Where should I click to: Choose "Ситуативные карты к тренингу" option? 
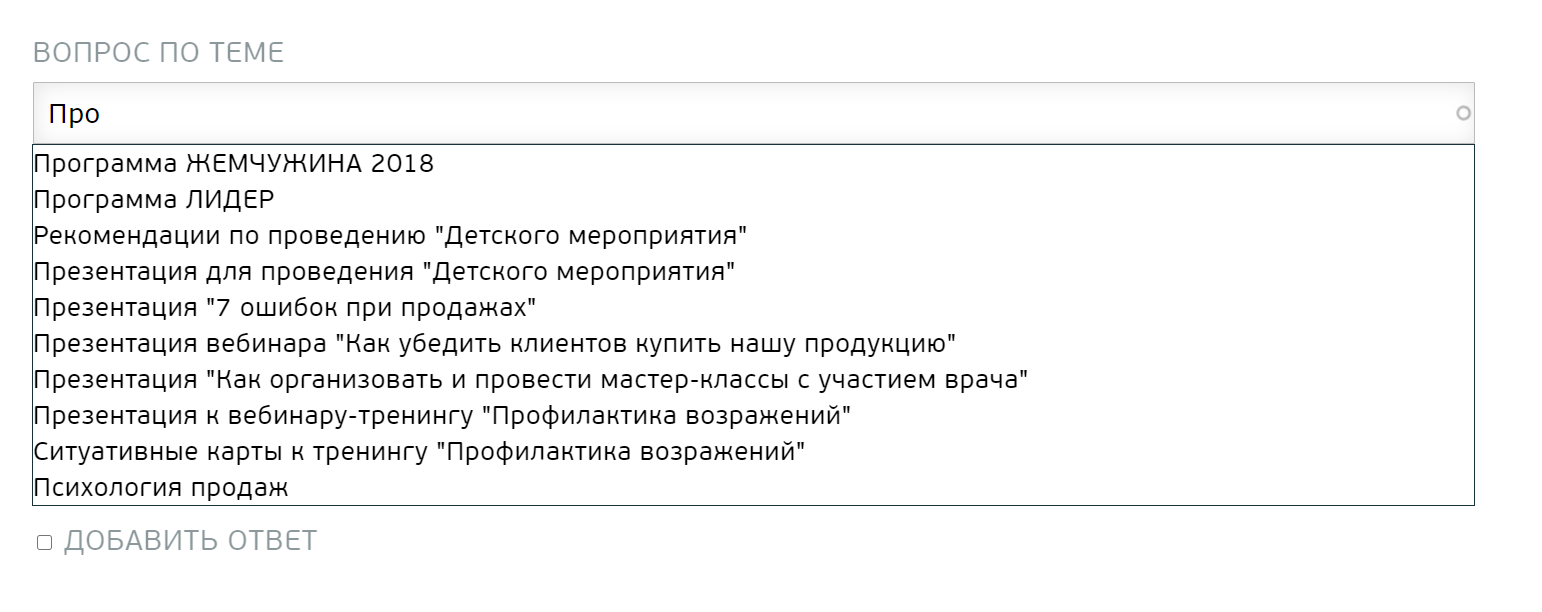tap(419, 452)
